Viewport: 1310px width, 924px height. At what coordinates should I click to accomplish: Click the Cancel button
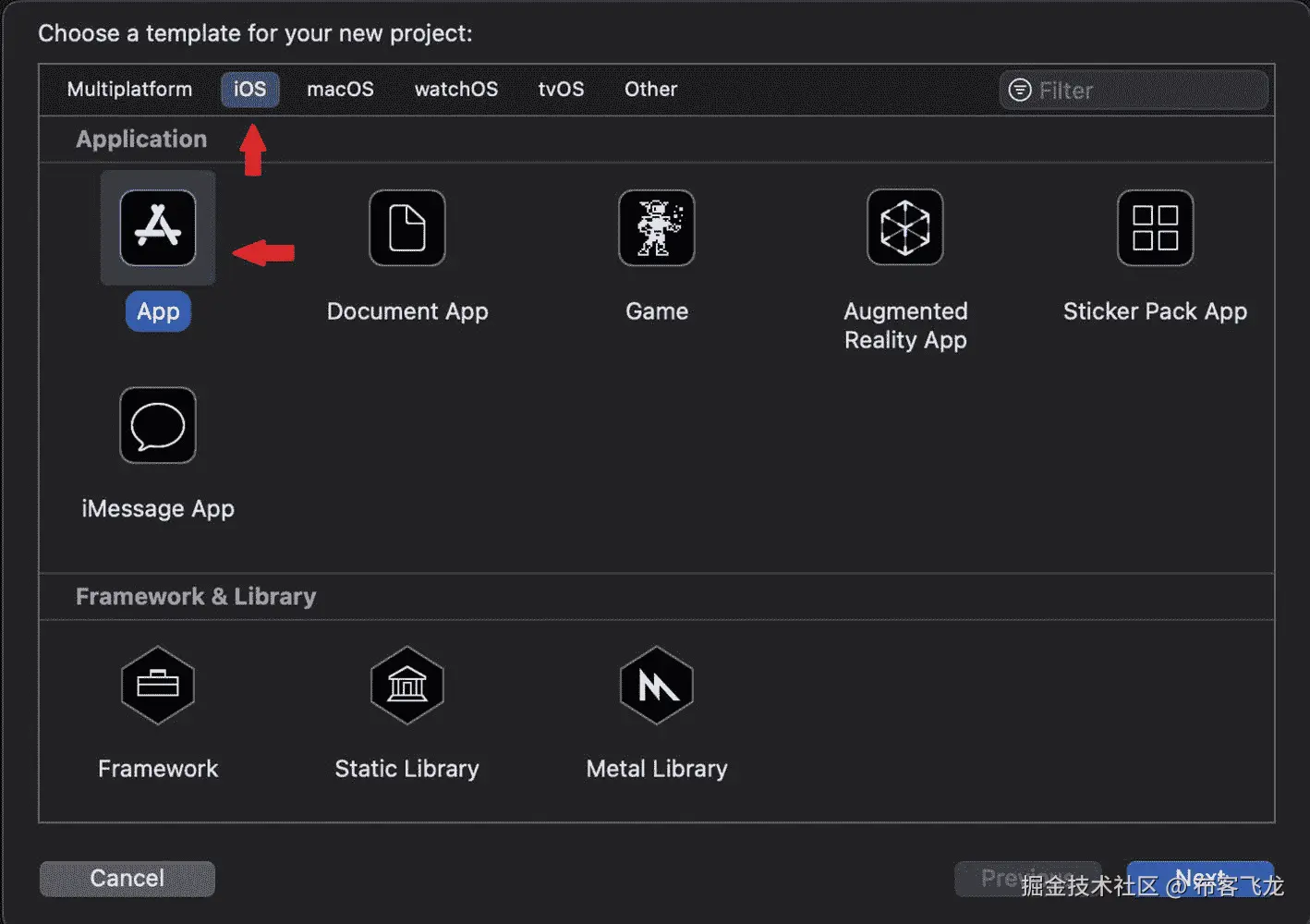127,878
